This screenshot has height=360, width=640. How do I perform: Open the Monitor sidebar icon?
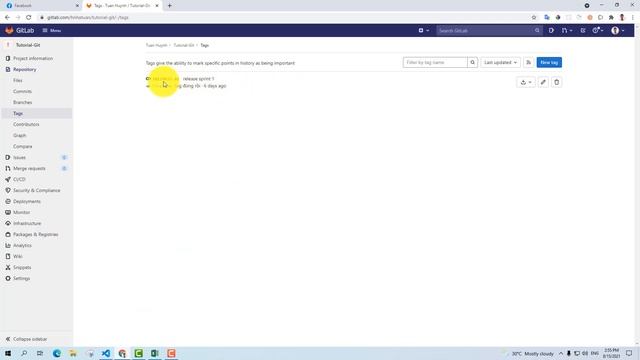(8, 213)
